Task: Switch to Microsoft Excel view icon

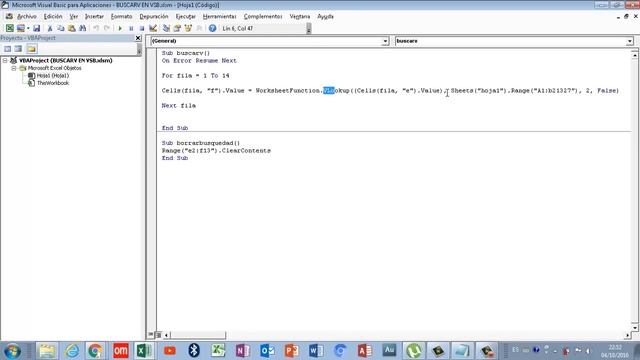Action: tap(9, 28)
